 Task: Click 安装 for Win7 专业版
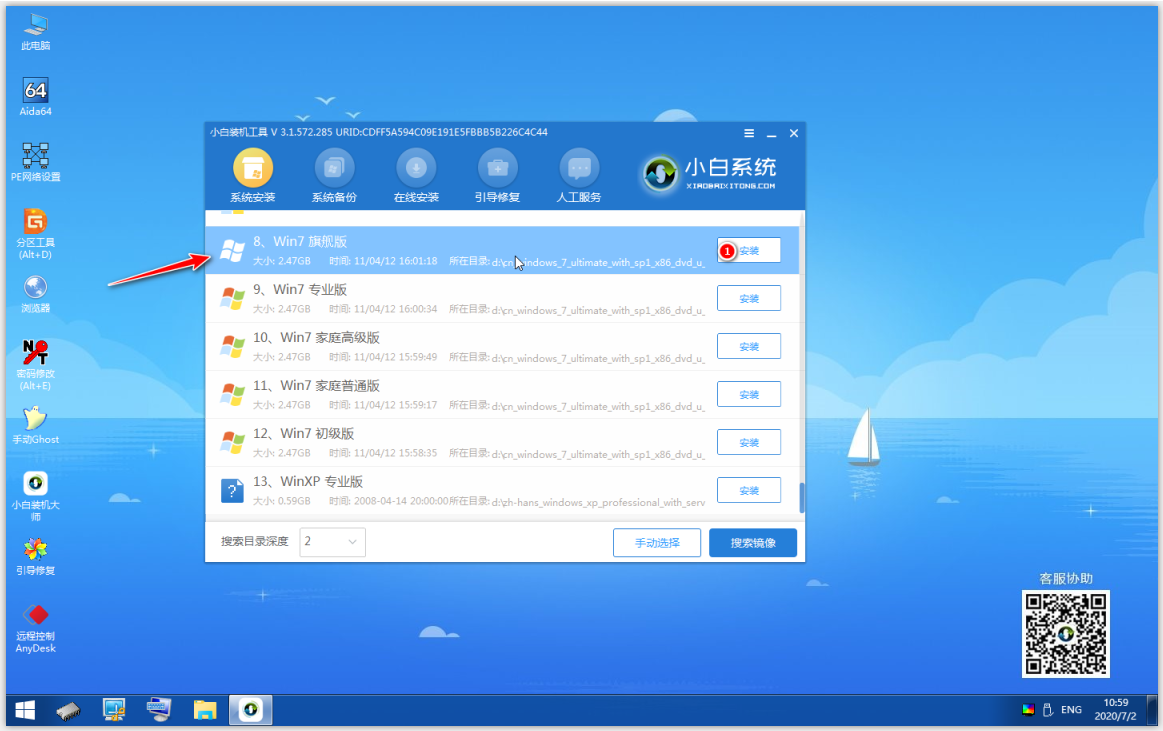coord(748,298)
